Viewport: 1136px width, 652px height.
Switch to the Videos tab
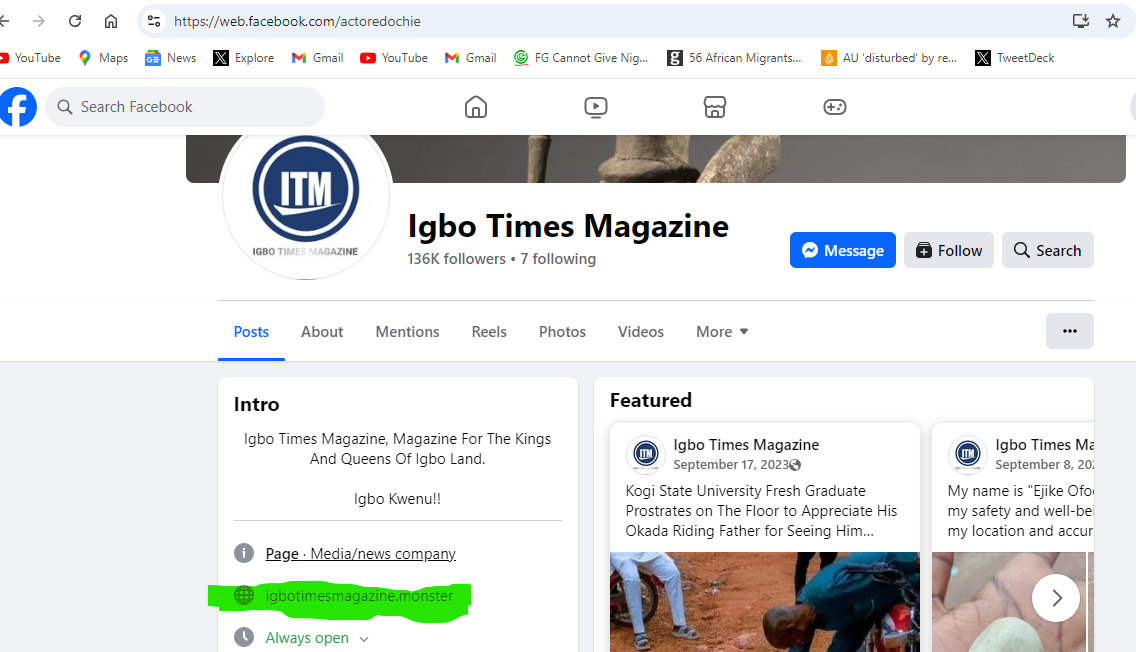pyautogui.click(x=640, y=332)
